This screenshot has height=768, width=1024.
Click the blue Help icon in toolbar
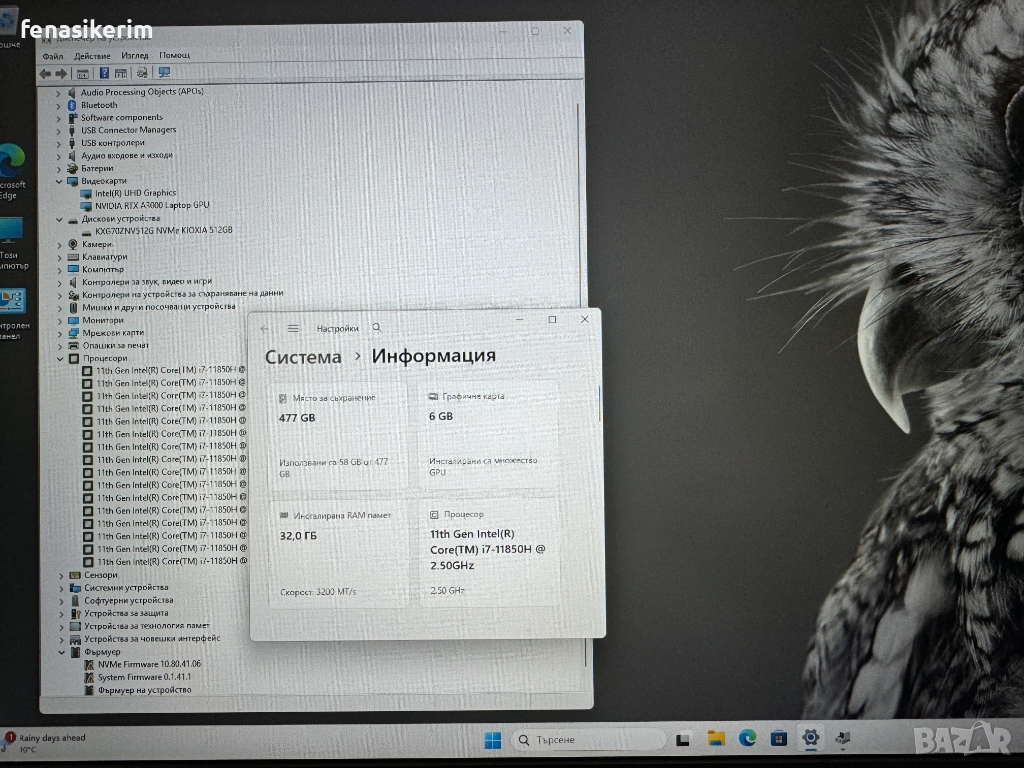click(104, 73)
